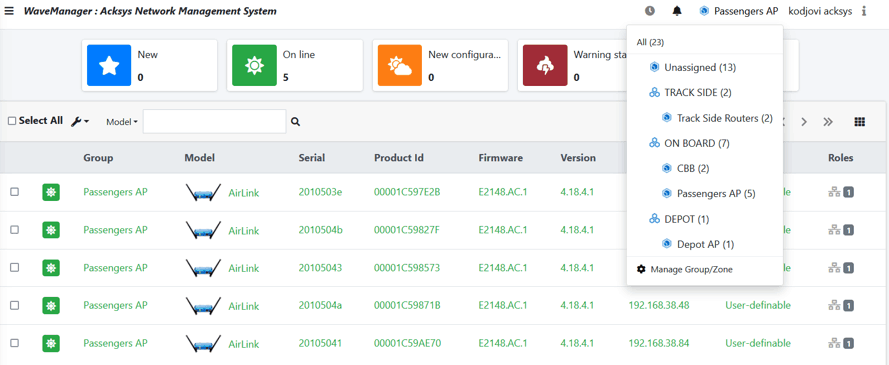Tick checkbox for serial 20105043 row

pyautogui.click(x=14, y=268)
